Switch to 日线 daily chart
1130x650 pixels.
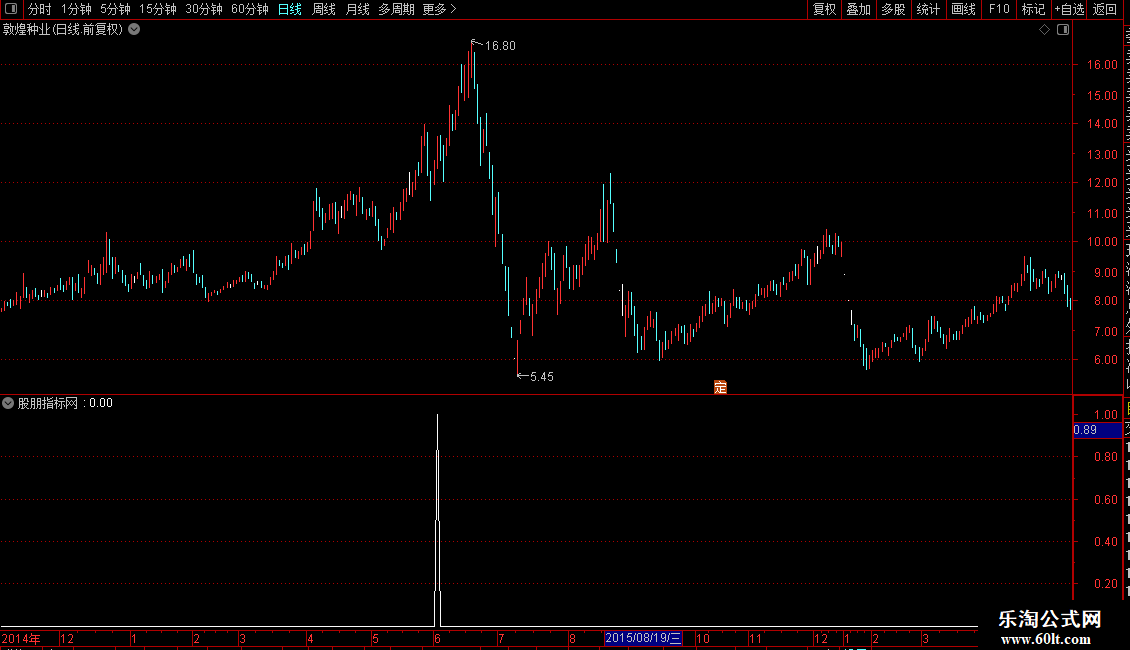click(x=290, y=9)
